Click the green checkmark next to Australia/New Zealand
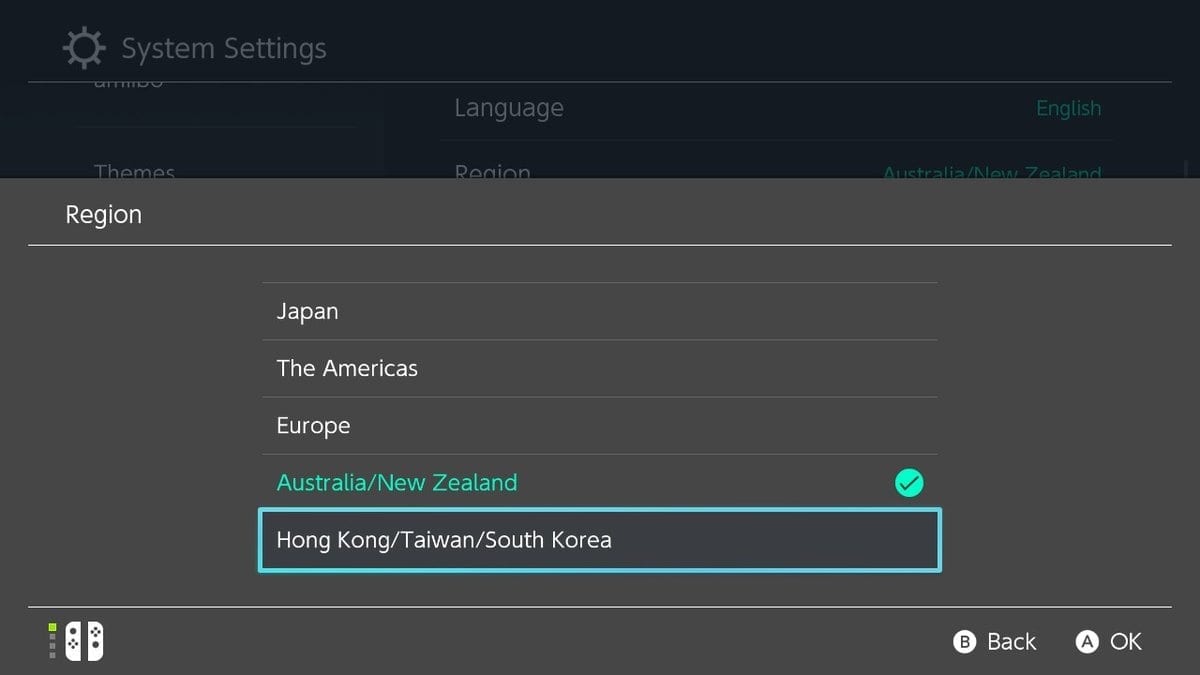This screenshot has width=1200, height=675. pos(908,483)
